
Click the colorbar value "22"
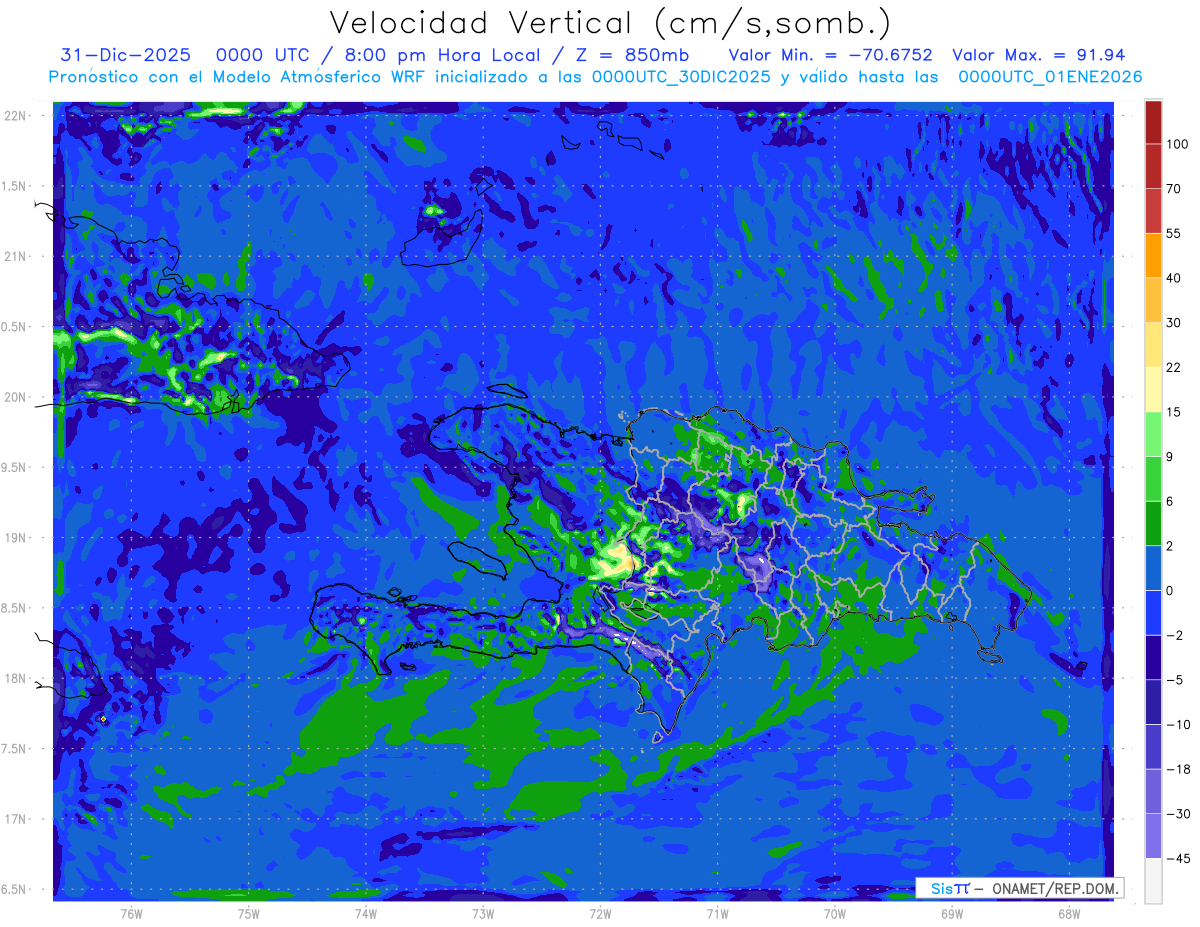click(x=1174, y=367)
